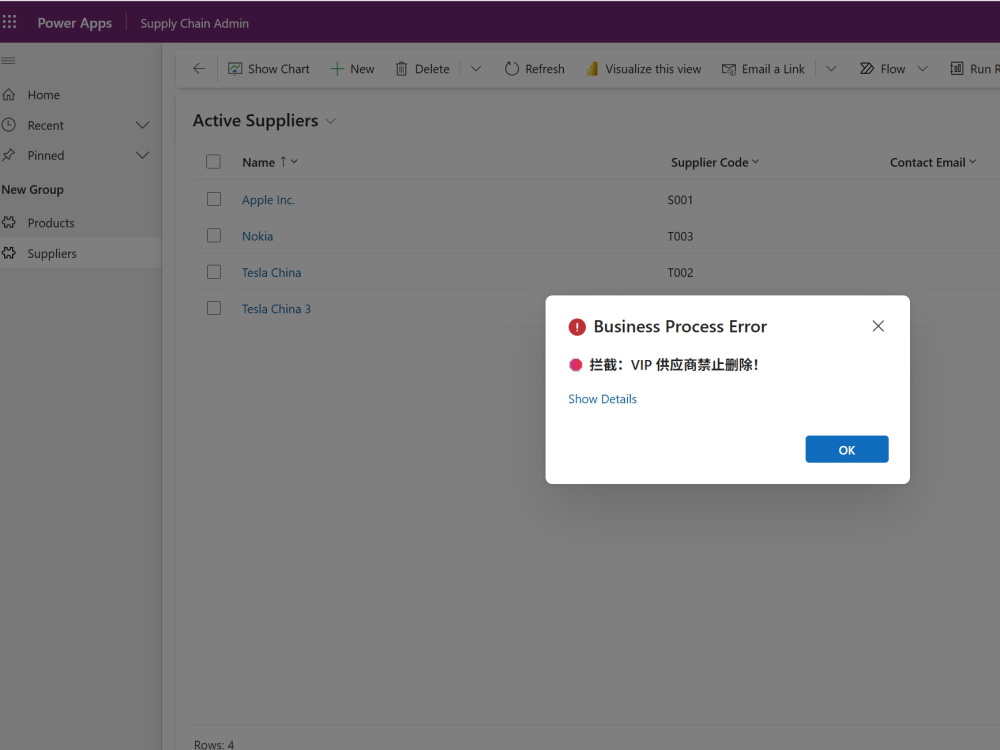Click the Run Report icon
Screen dimensions: 1000x750
point(957,68)
